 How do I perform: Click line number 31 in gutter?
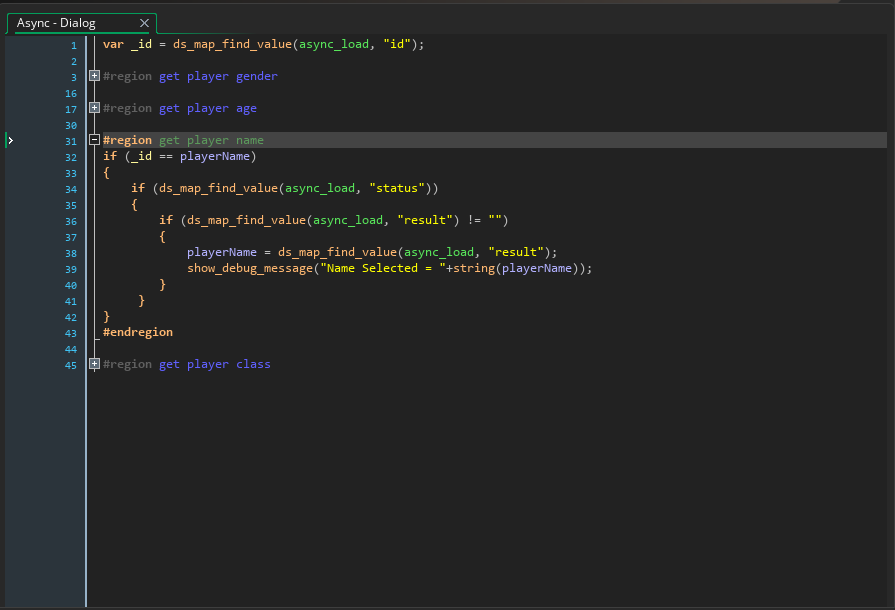[x=71, y=141]
